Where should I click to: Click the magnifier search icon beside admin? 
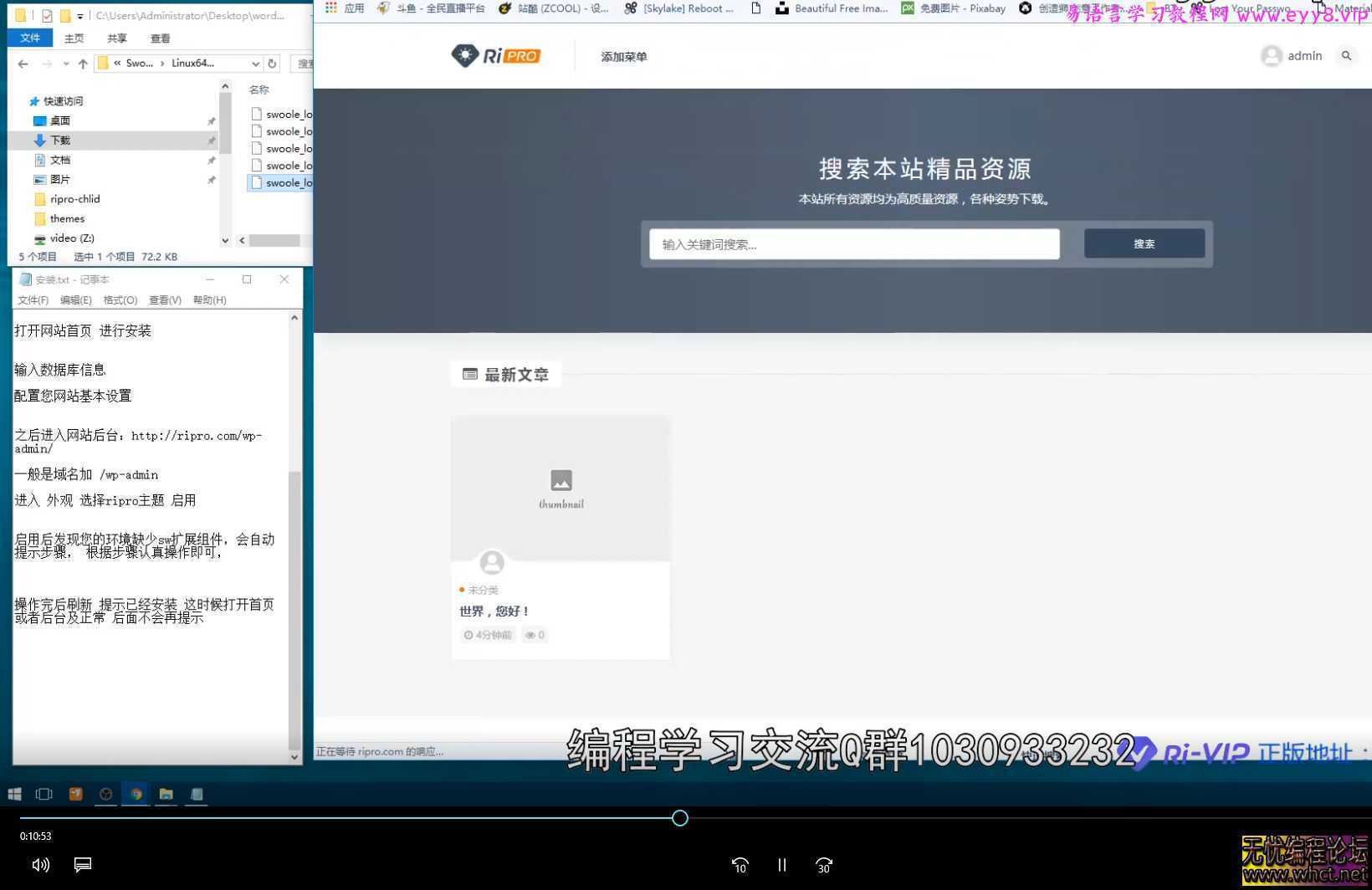1347,55
